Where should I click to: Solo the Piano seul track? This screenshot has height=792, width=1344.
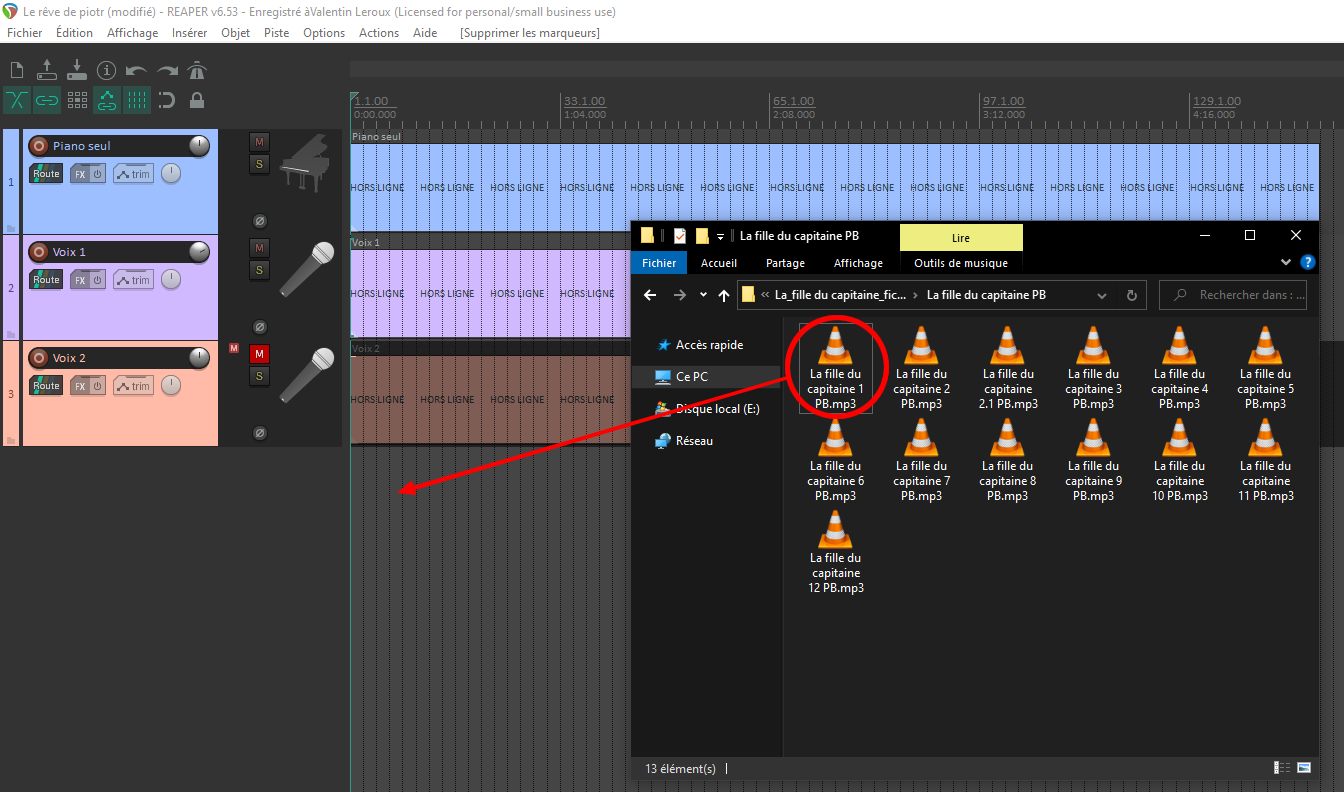coord(259,164)
